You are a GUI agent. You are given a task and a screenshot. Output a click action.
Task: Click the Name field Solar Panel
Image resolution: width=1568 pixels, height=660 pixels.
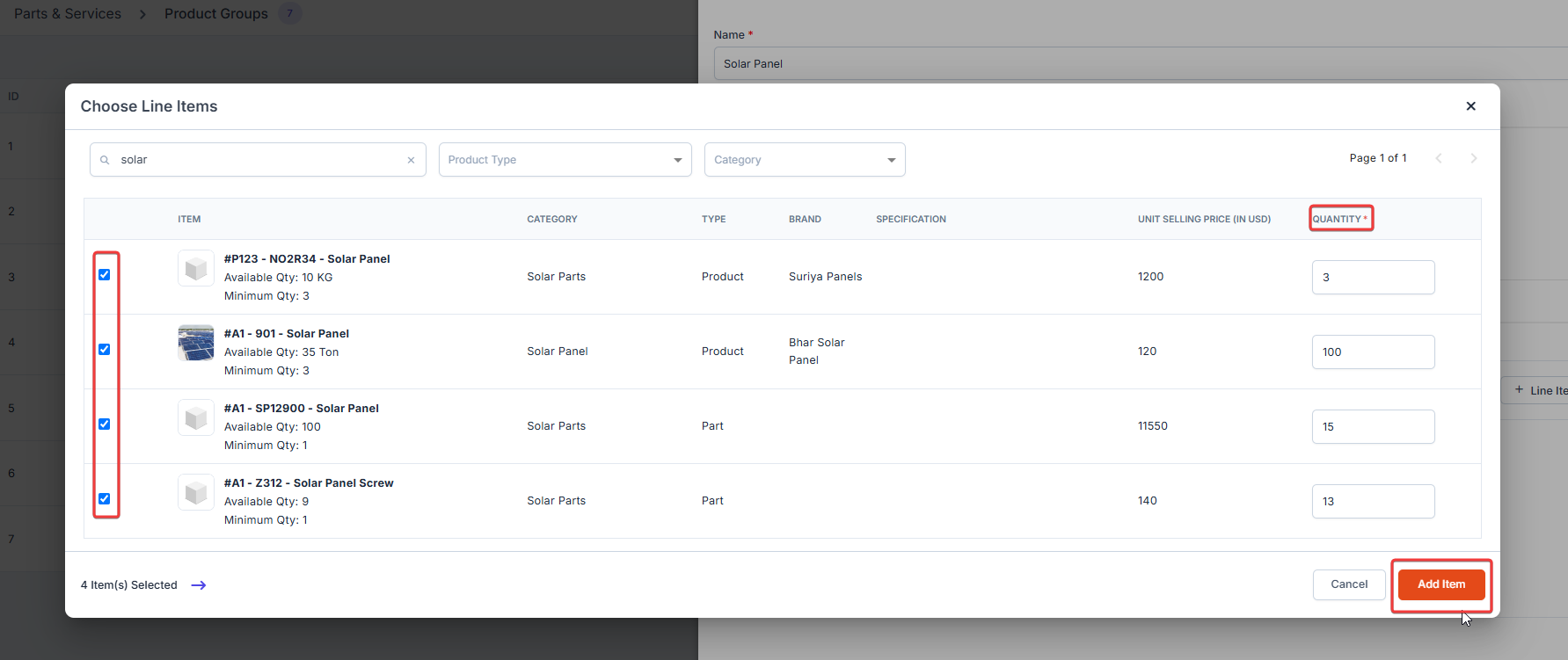[1141, 63]
